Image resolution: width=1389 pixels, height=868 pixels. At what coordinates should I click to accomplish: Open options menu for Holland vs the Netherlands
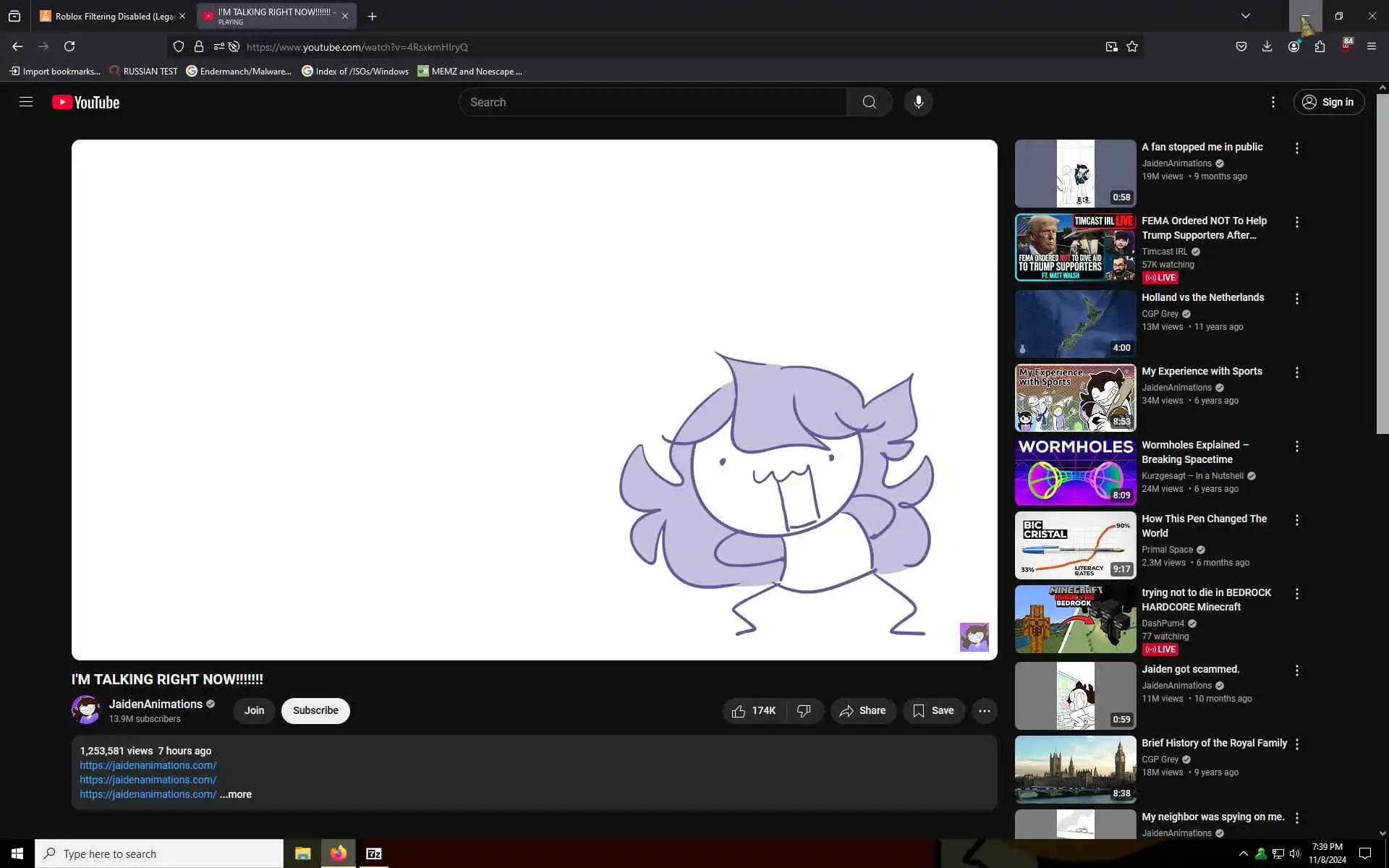[1296, 299]
